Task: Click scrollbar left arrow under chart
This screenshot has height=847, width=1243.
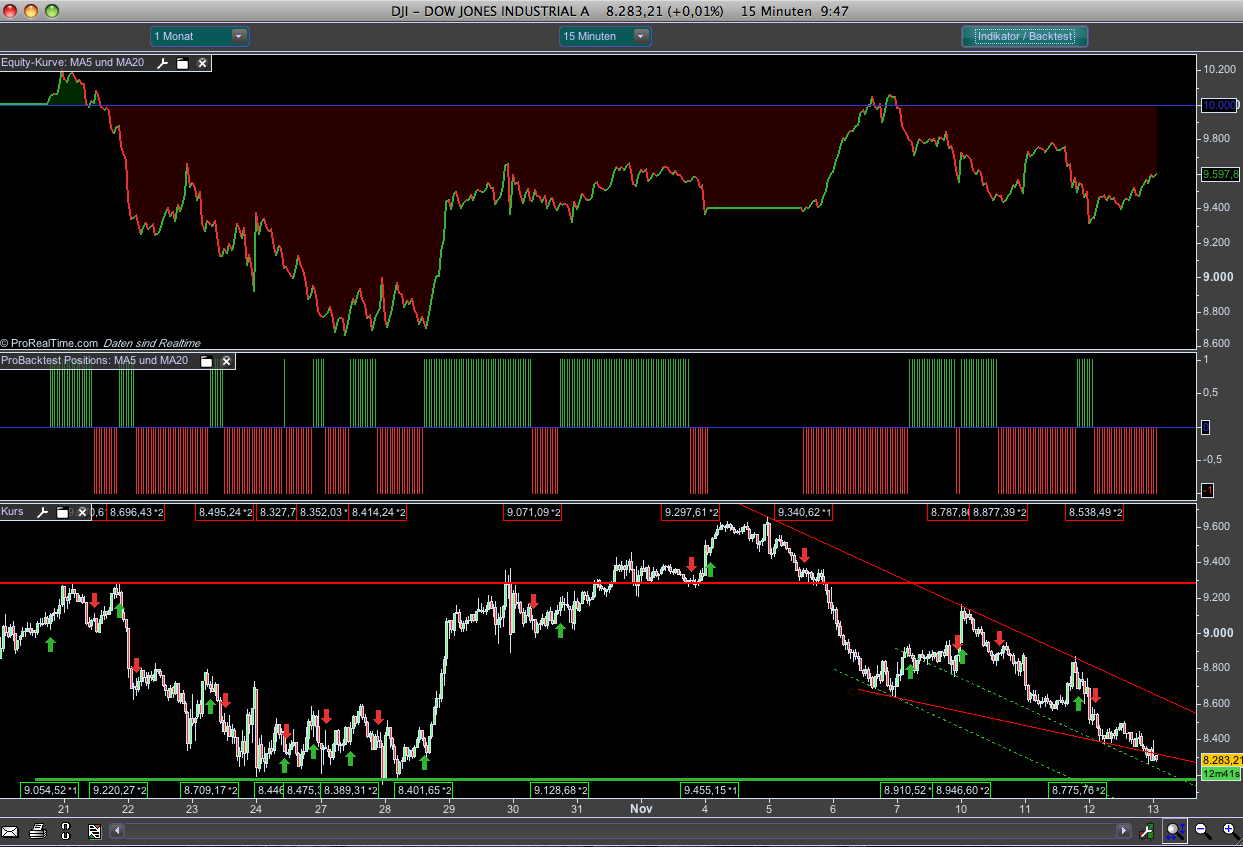Action: pos(116,830)
